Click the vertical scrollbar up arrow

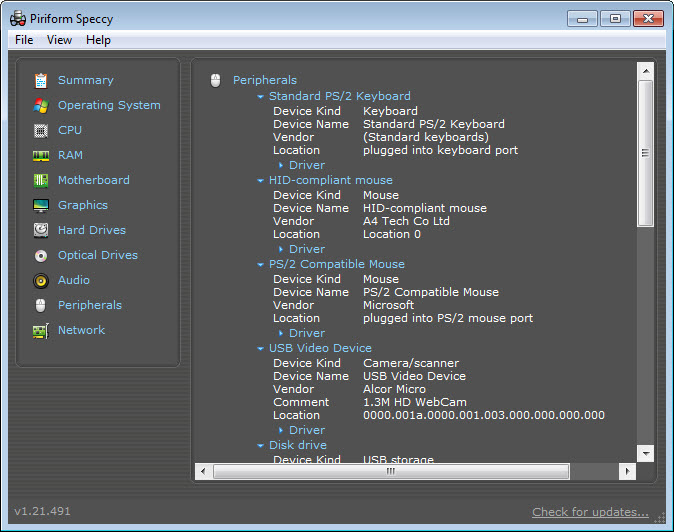coord(646,71)
